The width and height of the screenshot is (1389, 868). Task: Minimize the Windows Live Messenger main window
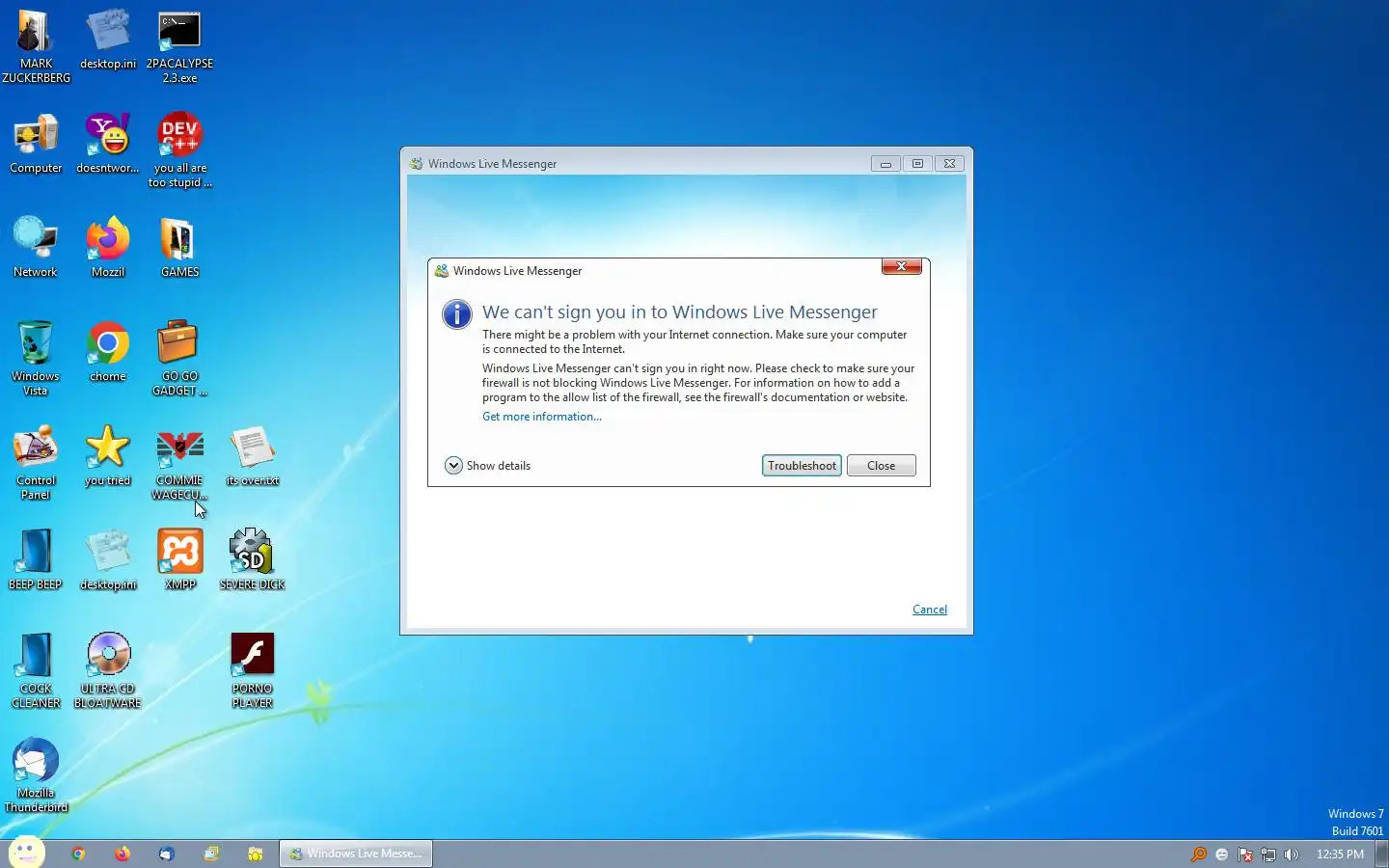click(885, 164)
